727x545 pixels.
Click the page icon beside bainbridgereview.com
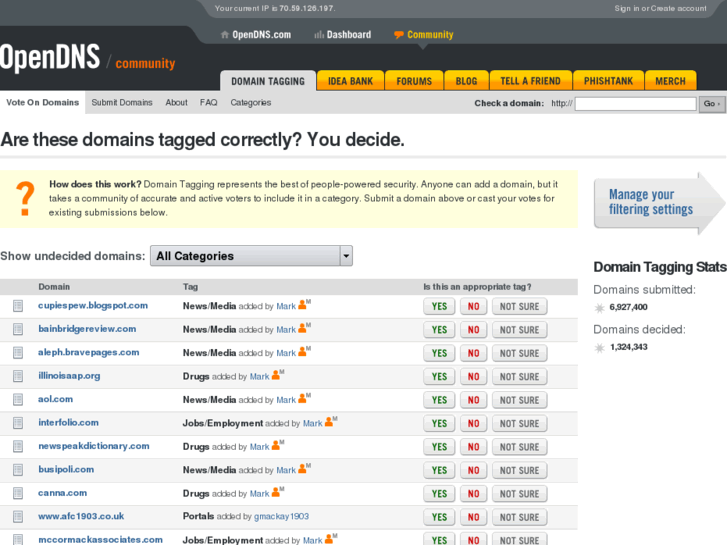click(x=18, y=329)
